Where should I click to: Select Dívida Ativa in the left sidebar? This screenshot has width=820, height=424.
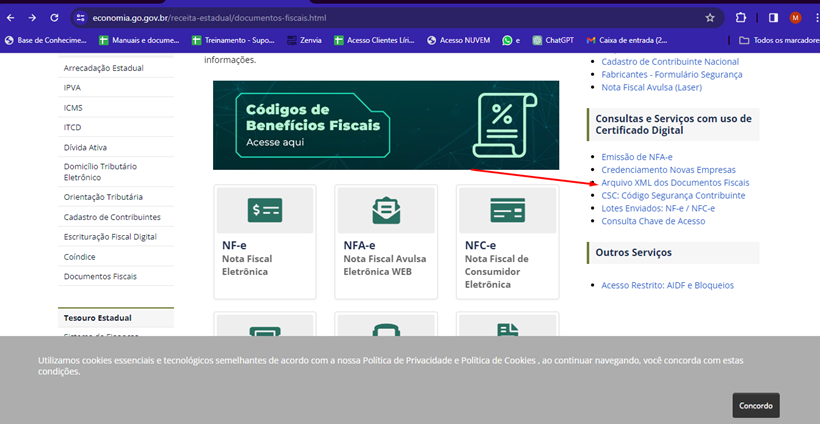[84, 147]
